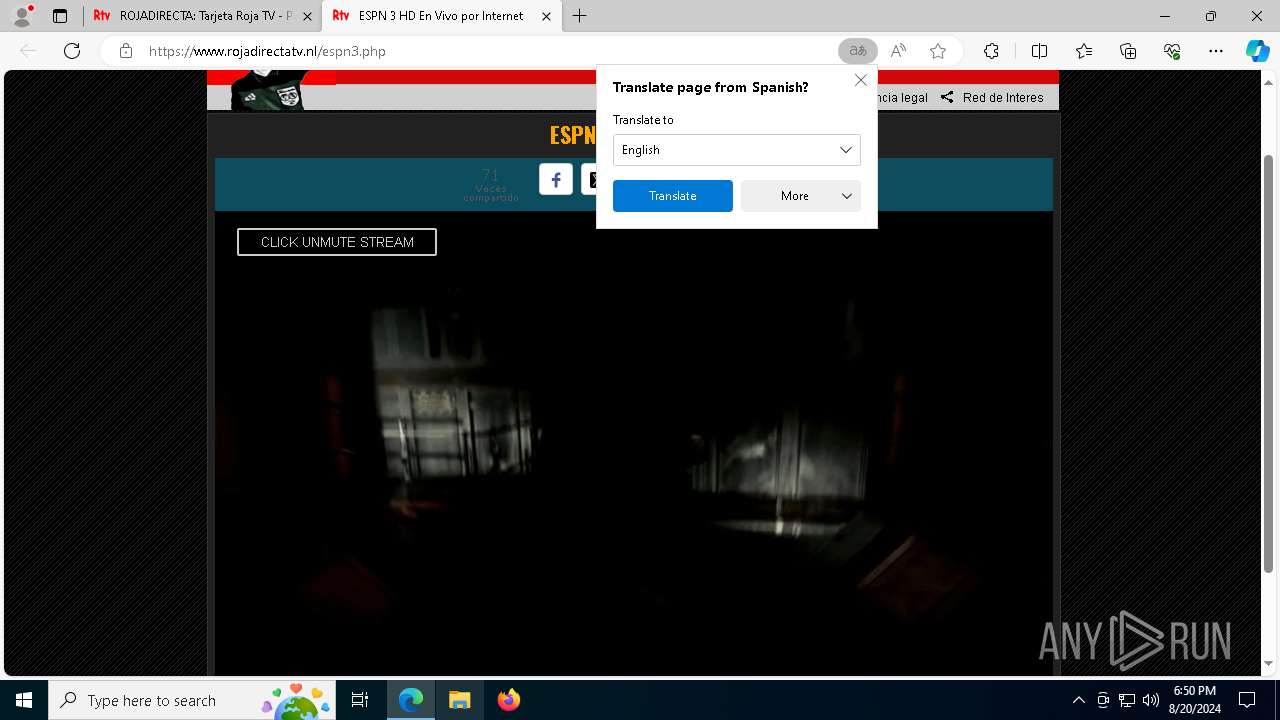Image resolution: width=1280 pixels, height=720 pixels.
Task: Open Collections panel
Action: point(1128,51)
